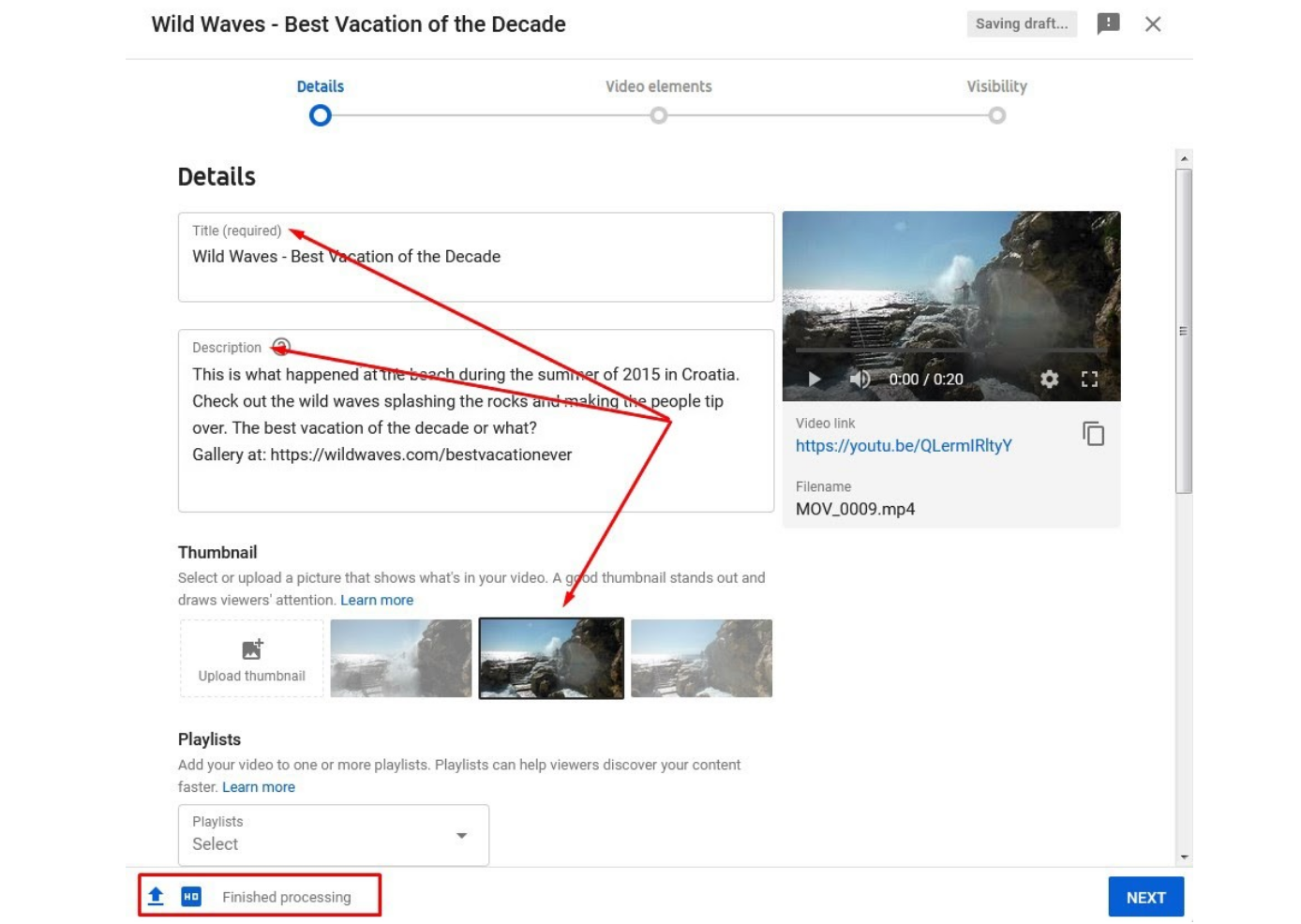The image size is (1301, 924).
Task: Click the scrollbar up arrow
Action: [1184, 158]
